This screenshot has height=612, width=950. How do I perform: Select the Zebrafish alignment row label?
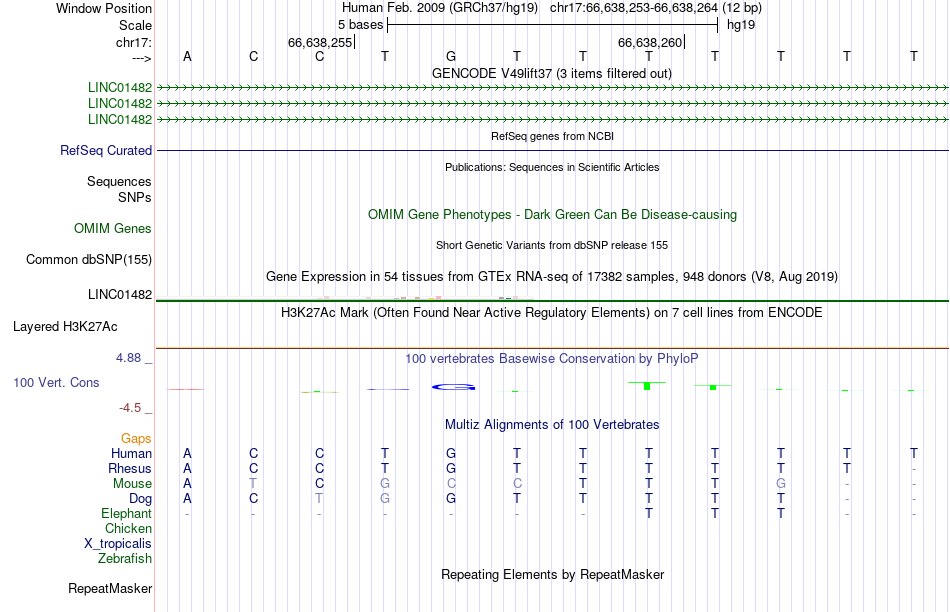(125, 558)
